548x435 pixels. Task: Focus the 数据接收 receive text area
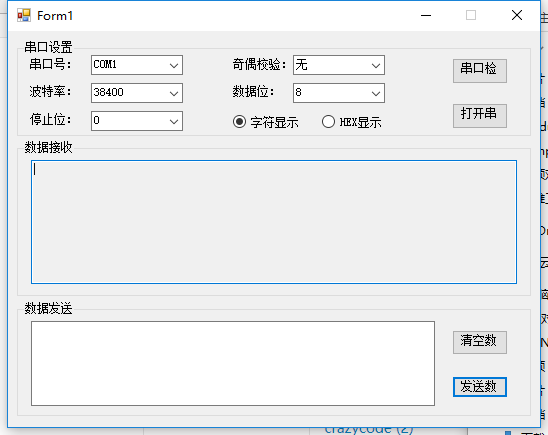274,222
